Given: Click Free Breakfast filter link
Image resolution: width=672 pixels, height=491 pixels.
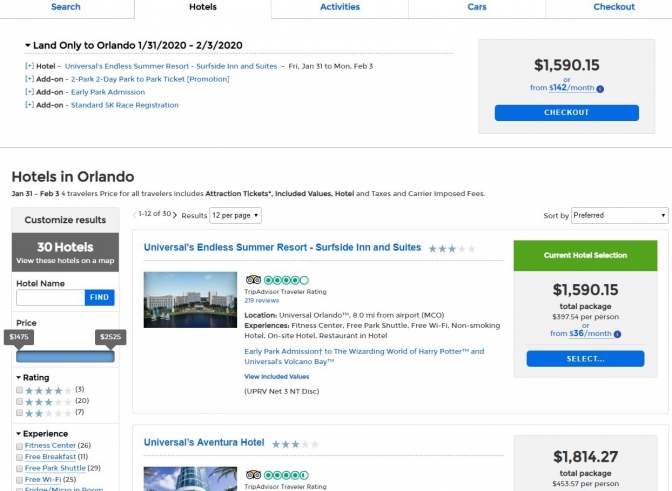Looking at the screenshot, I should [x=50, y=457].
